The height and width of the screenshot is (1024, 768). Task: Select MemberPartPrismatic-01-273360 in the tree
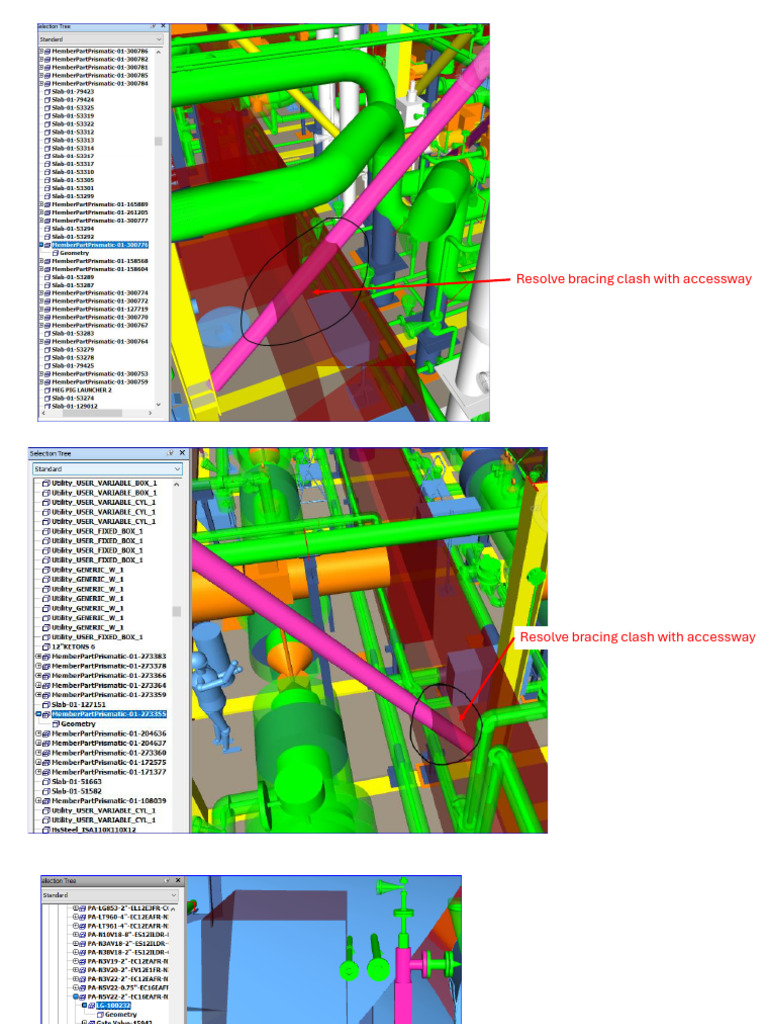tap(109, 753)
